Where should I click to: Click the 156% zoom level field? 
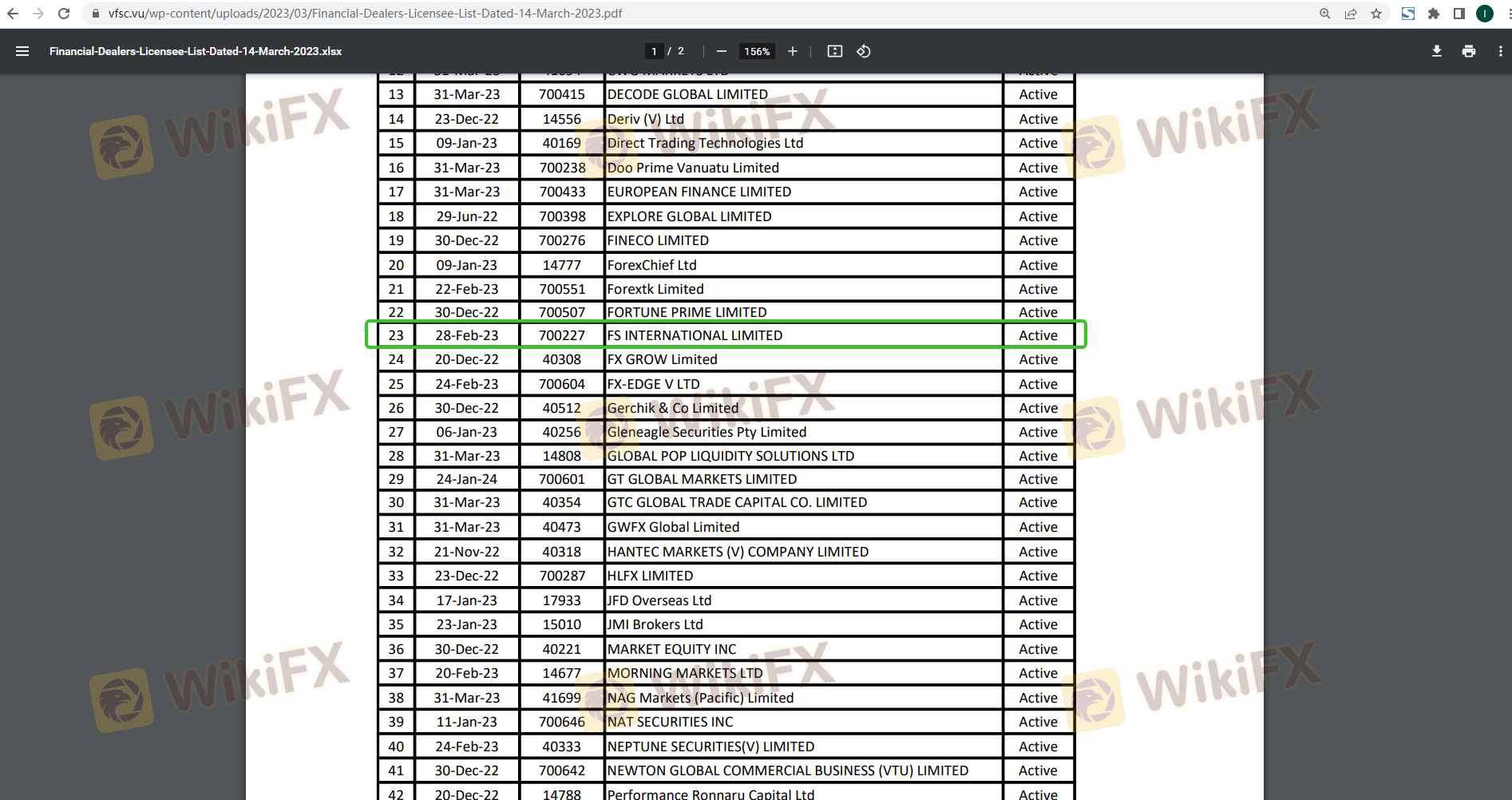[757, 51]
